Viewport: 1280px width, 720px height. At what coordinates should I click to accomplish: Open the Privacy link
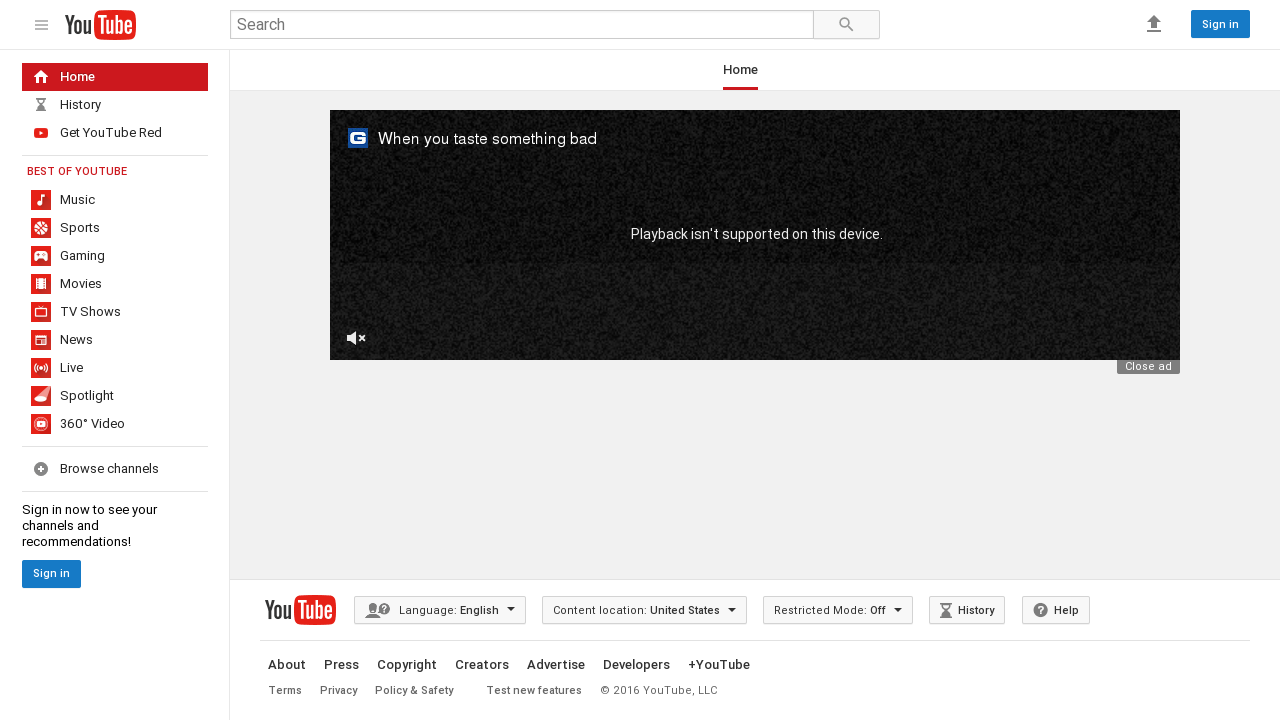point(339,691)
